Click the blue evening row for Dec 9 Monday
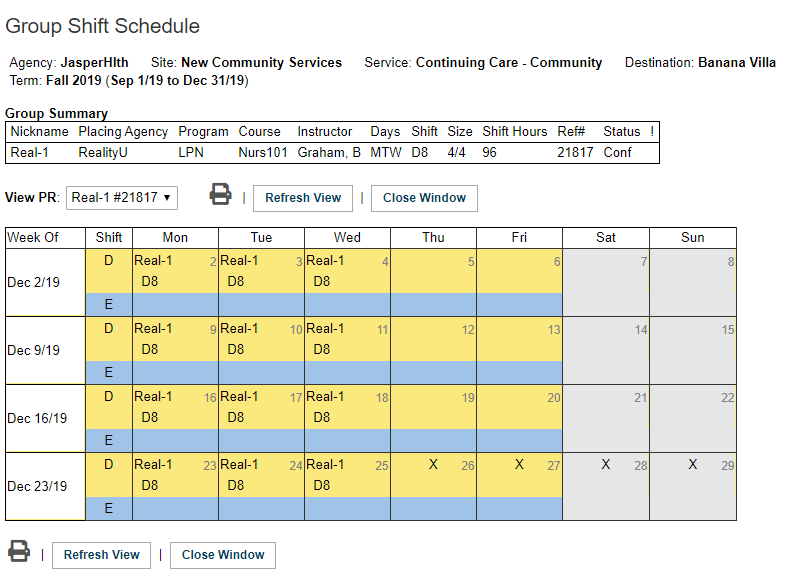The width and height of the screenshot is (791, 577). (175, 372)
